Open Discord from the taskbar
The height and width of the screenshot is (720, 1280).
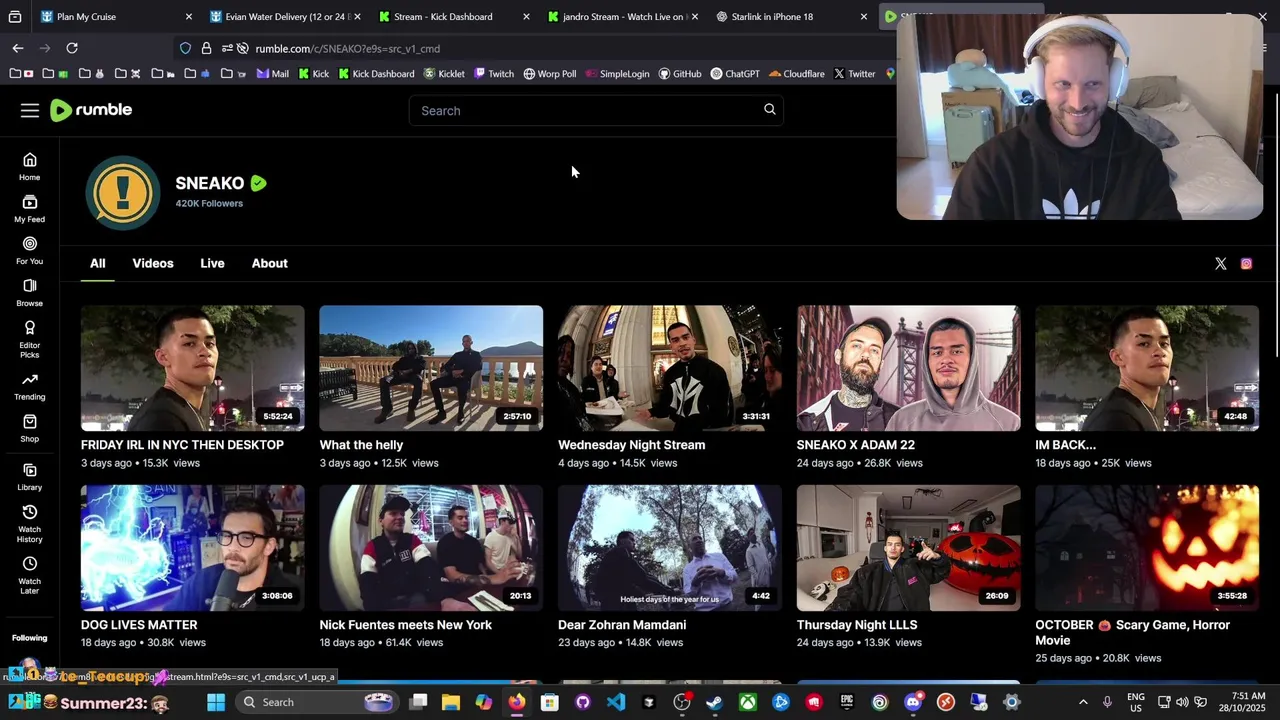pos(912,702)
